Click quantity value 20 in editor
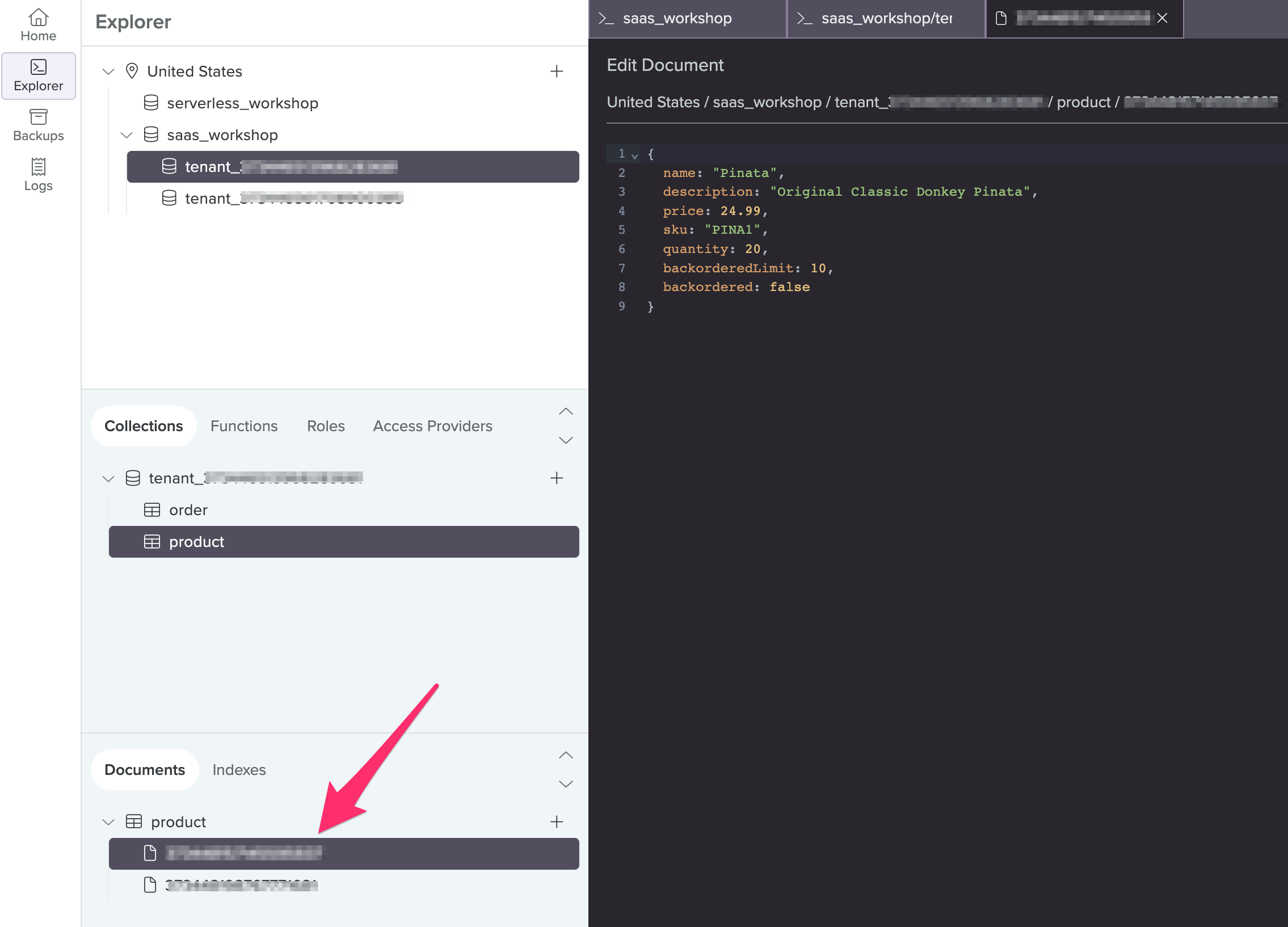Screen dimensions: 1288x927 [752, 249]
